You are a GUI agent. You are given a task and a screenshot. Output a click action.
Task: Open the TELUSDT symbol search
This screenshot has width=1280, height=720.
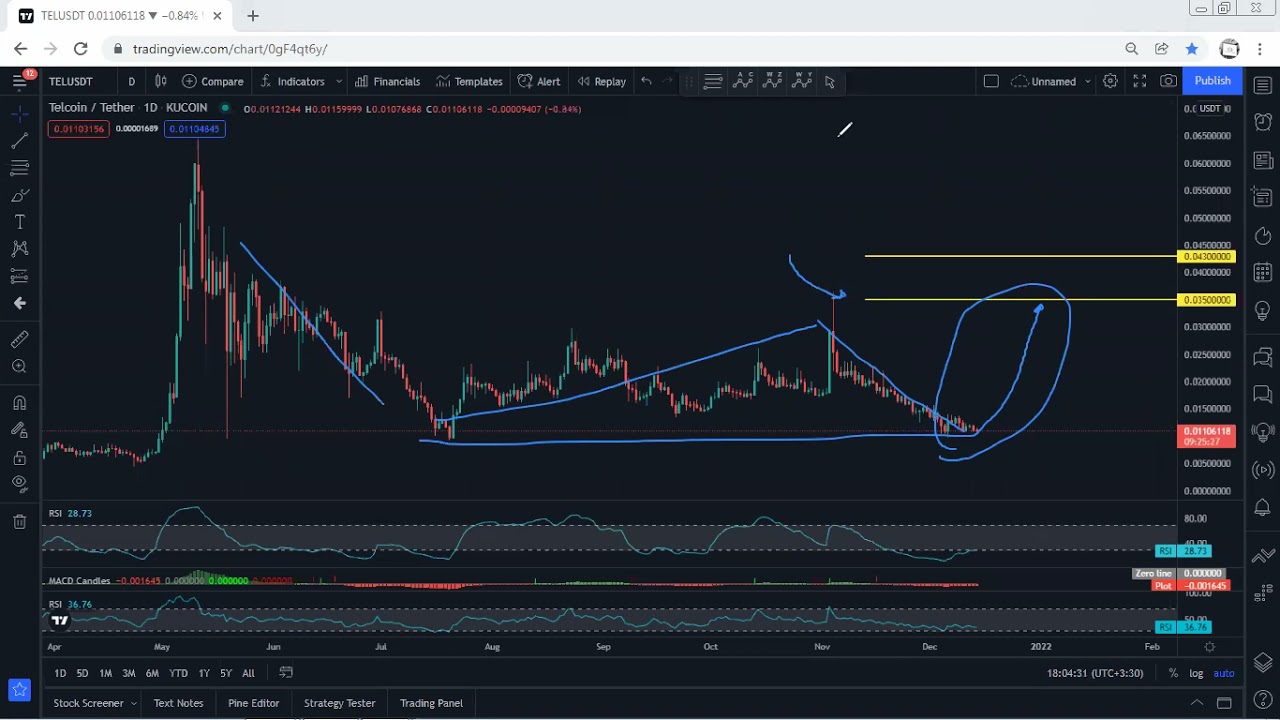(x=71, y=81)
